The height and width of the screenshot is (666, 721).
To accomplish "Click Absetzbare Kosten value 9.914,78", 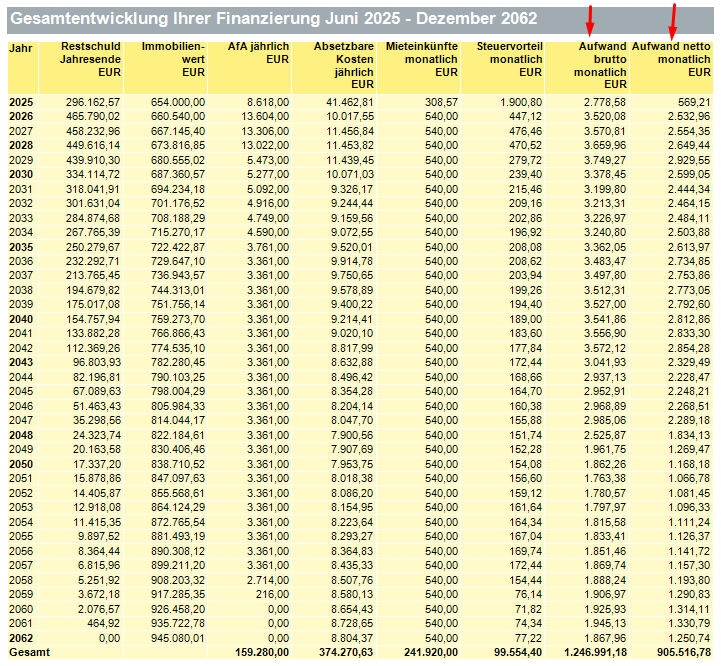I will tap(353, 261).
